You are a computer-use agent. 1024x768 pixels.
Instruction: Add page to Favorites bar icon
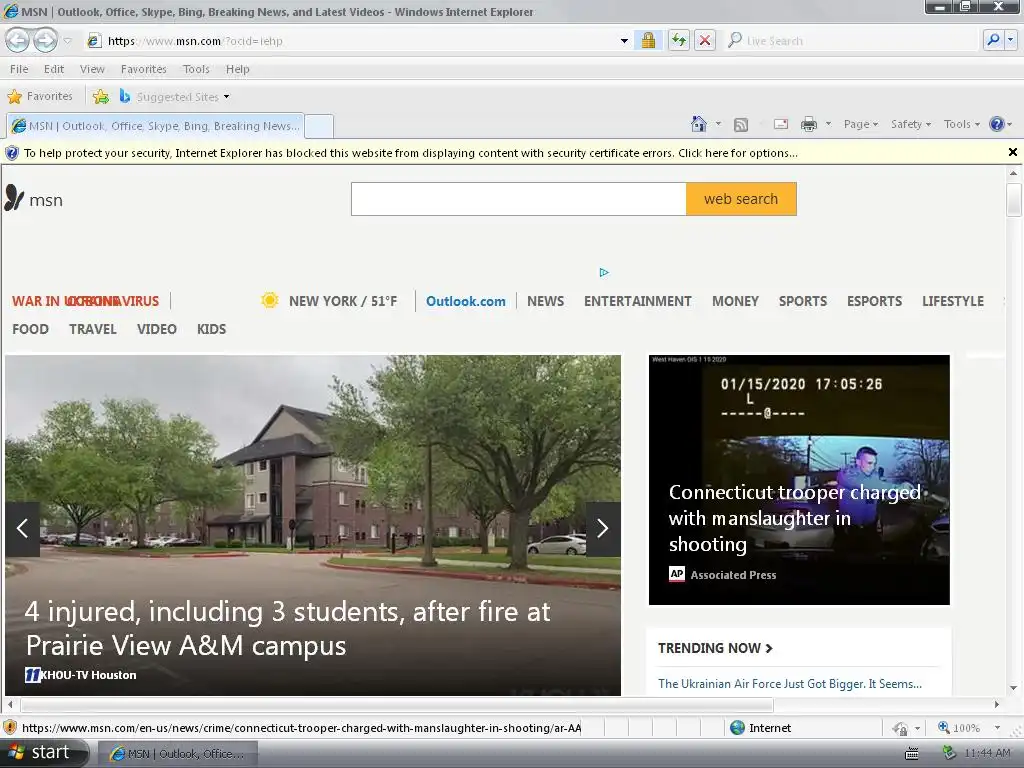coord(101,97)
